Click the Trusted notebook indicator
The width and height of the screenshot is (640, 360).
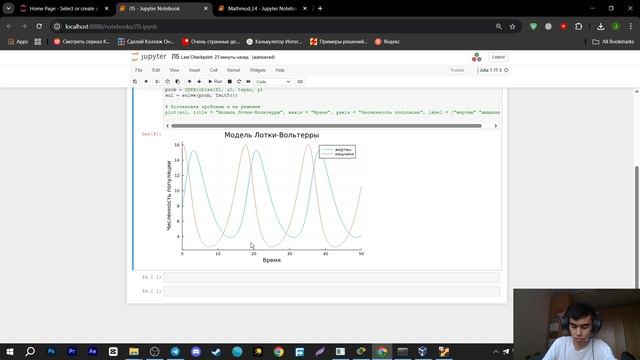pos(457,70)
